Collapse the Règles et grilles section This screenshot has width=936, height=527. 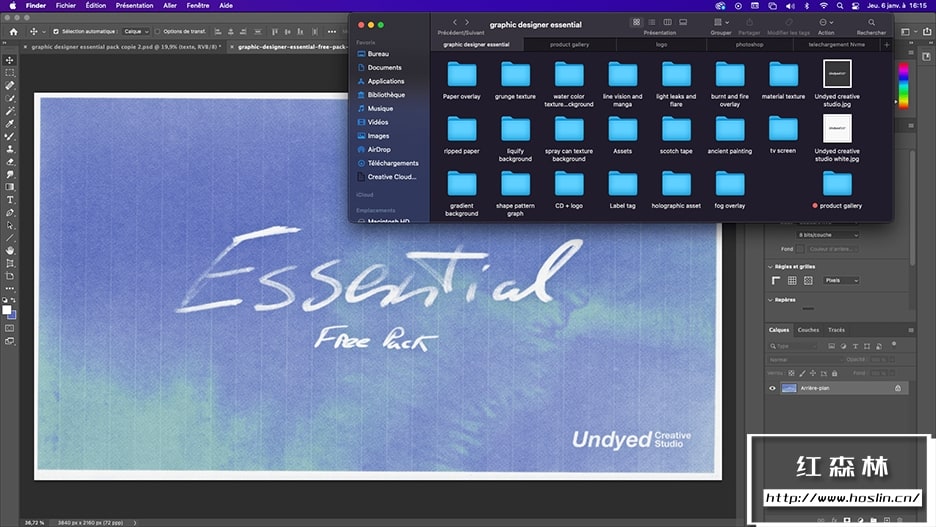770,267
